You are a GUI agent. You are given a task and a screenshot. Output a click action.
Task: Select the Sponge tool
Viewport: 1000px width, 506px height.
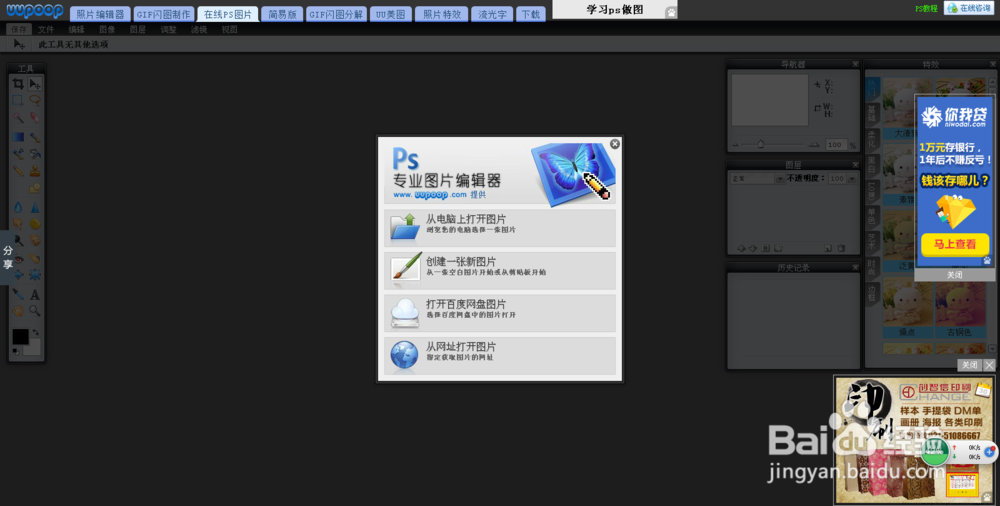(x=34, y=223)
